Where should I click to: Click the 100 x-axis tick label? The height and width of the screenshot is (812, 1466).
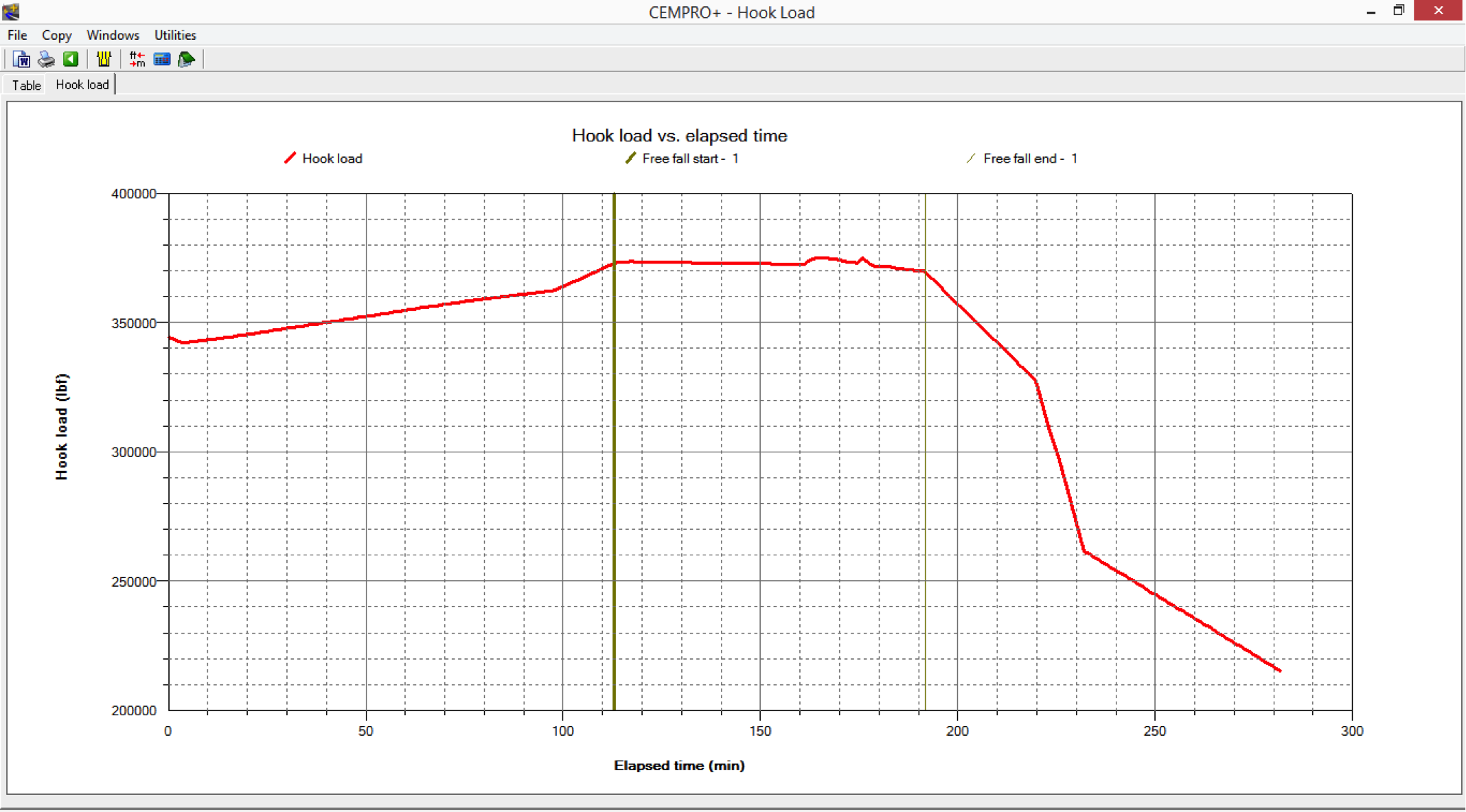coord(563,731)
